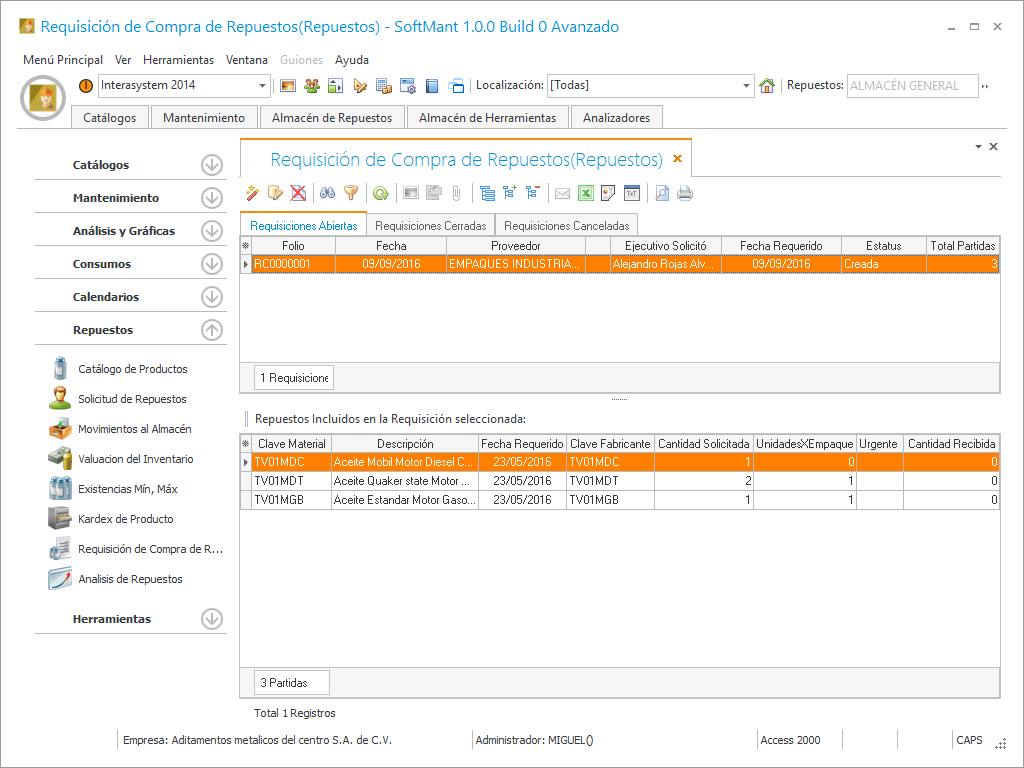Image resolution: width=1024 pixels, height=768 pixels.
Task: Close the Requisición de Compra document tab
Action: tap(677, 159)
